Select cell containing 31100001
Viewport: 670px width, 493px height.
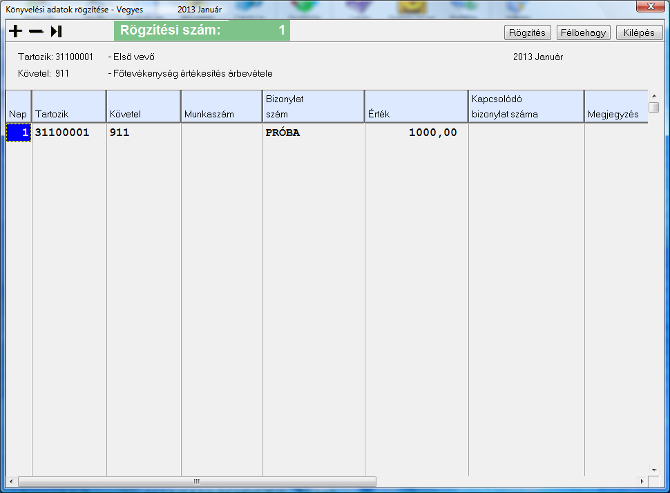(x=69, y=132)
